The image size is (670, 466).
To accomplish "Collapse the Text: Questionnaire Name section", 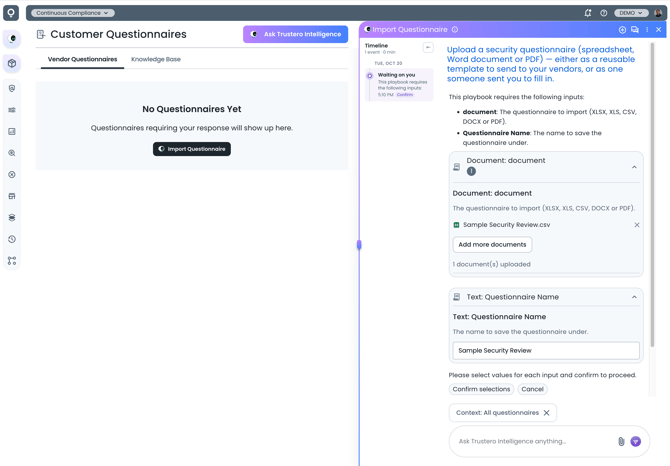I will tap(634, 297).
